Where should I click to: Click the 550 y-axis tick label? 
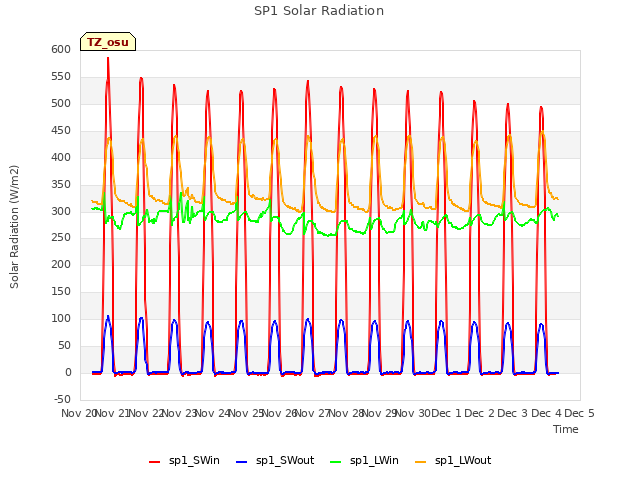tap(61, 76)
